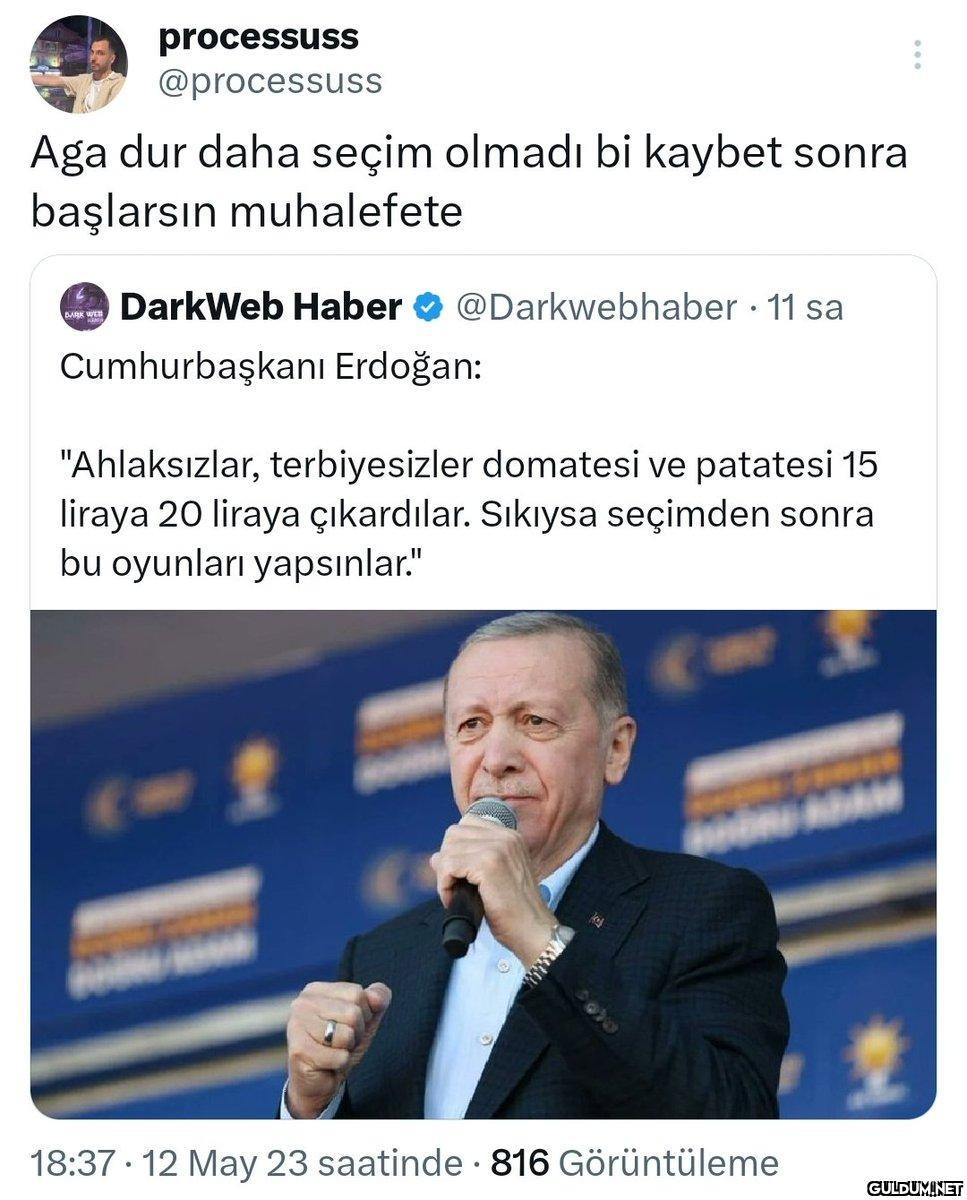Click the "Cumhurbaşkanı Erdoğan:" line
This screenshot has width=967, height=1200.
click(x=271, y=366)
